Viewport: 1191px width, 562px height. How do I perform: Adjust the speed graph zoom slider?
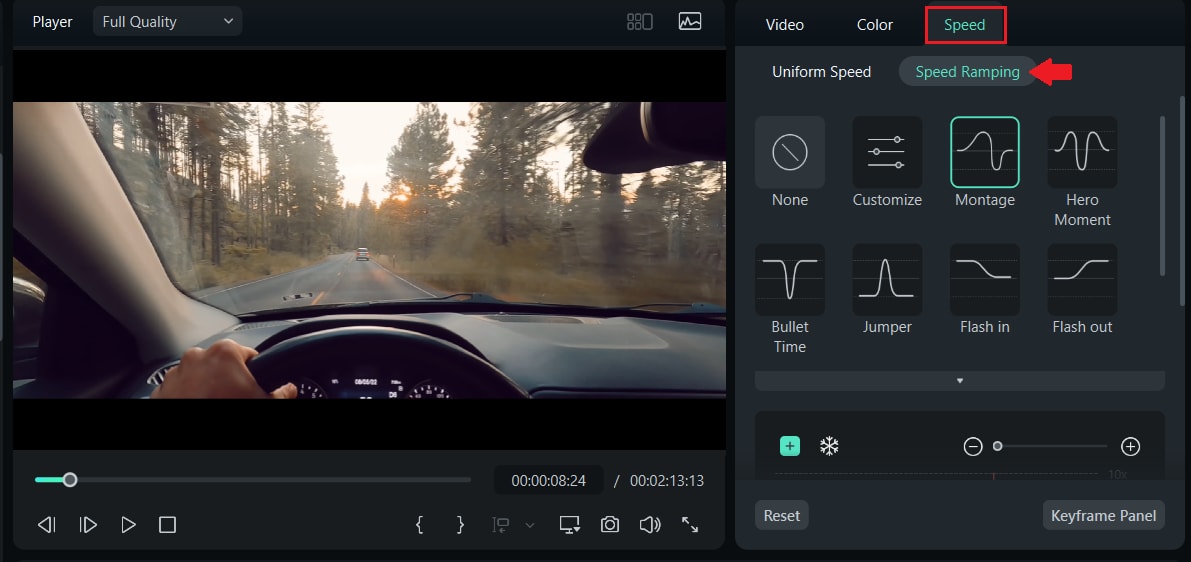pos(997,447)
